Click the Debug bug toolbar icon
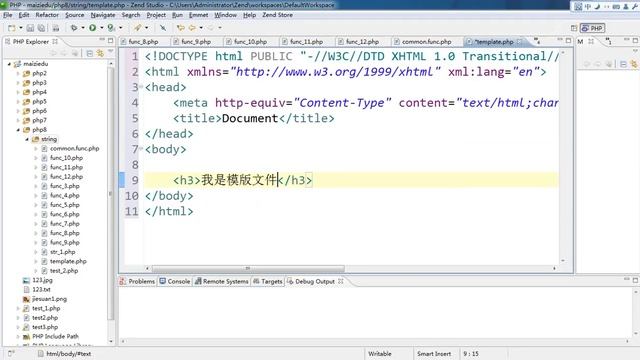Image resolution: width=640 pixels, height=360 pixels. pos(74,28)
